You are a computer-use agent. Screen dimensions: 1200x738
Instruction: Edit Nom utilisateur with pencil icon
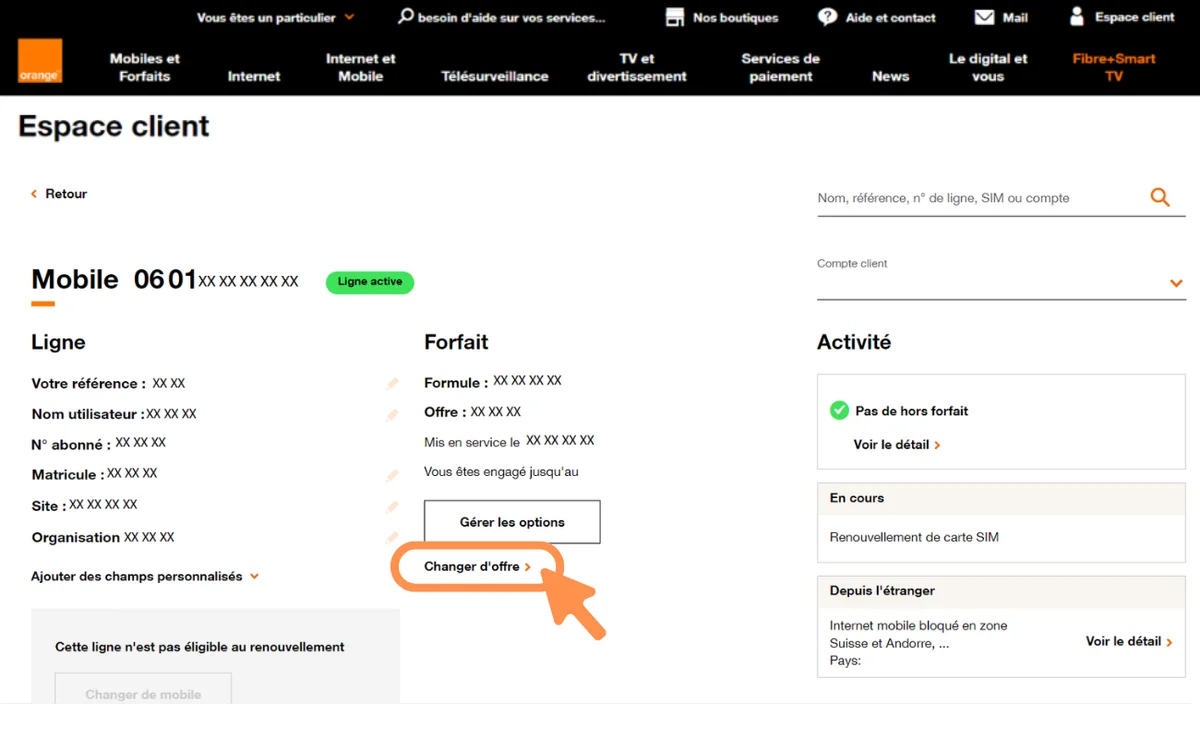(392, 415)
